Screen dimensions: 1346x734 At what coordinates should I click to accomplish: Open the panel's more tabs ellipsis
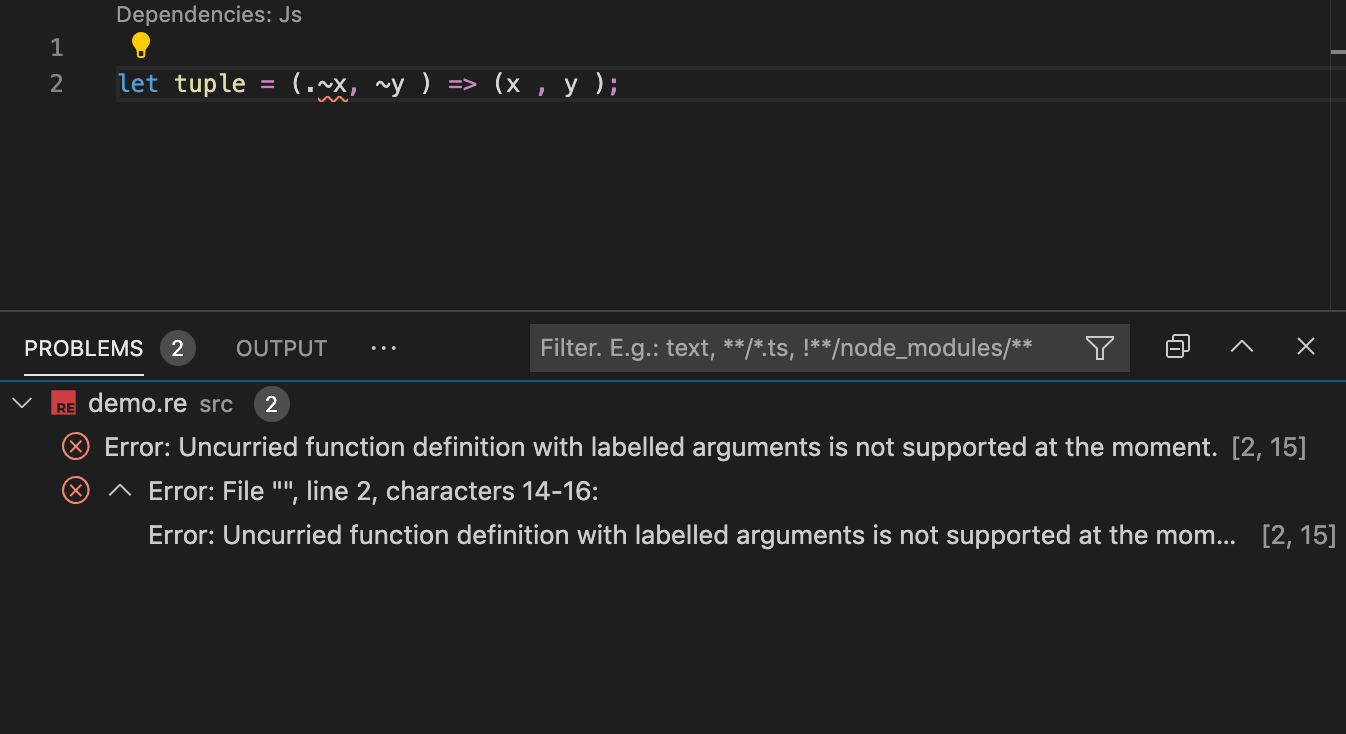pos(383,348)
